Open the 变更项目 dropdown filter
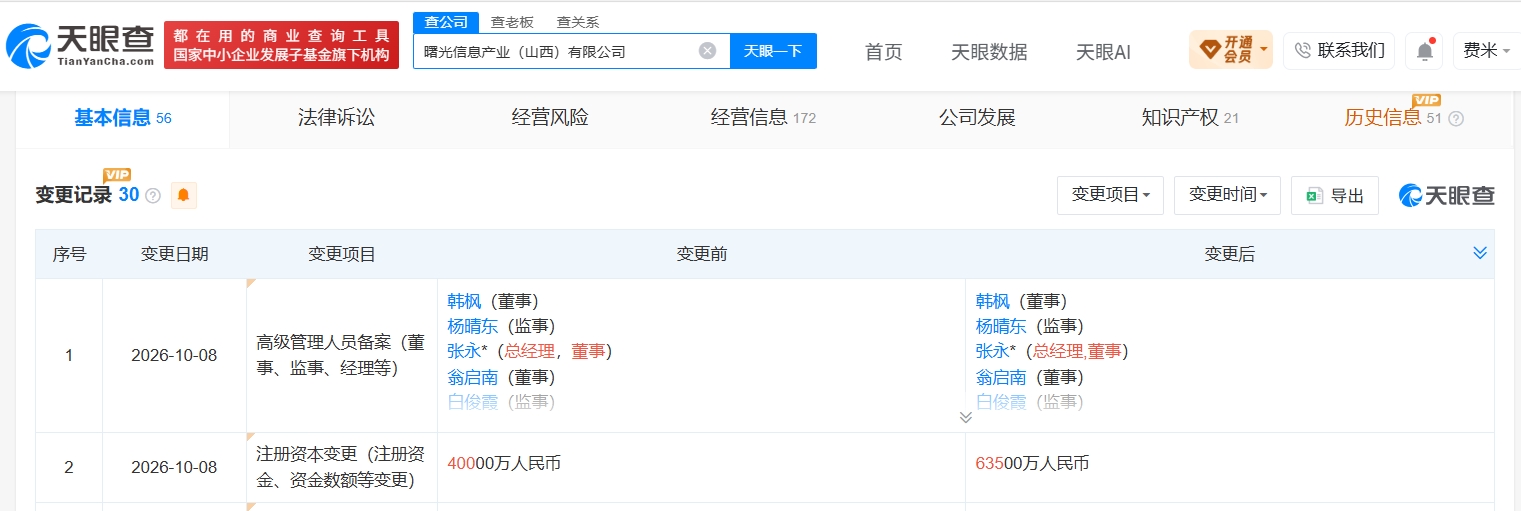Viewport: 1521px width, 511px height. tap(1110, 195)
